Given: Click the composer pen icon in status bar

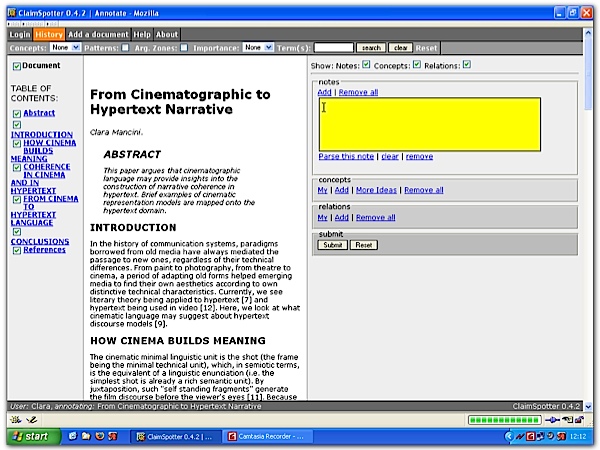Looking at the screenshot, I should (31, 420).
